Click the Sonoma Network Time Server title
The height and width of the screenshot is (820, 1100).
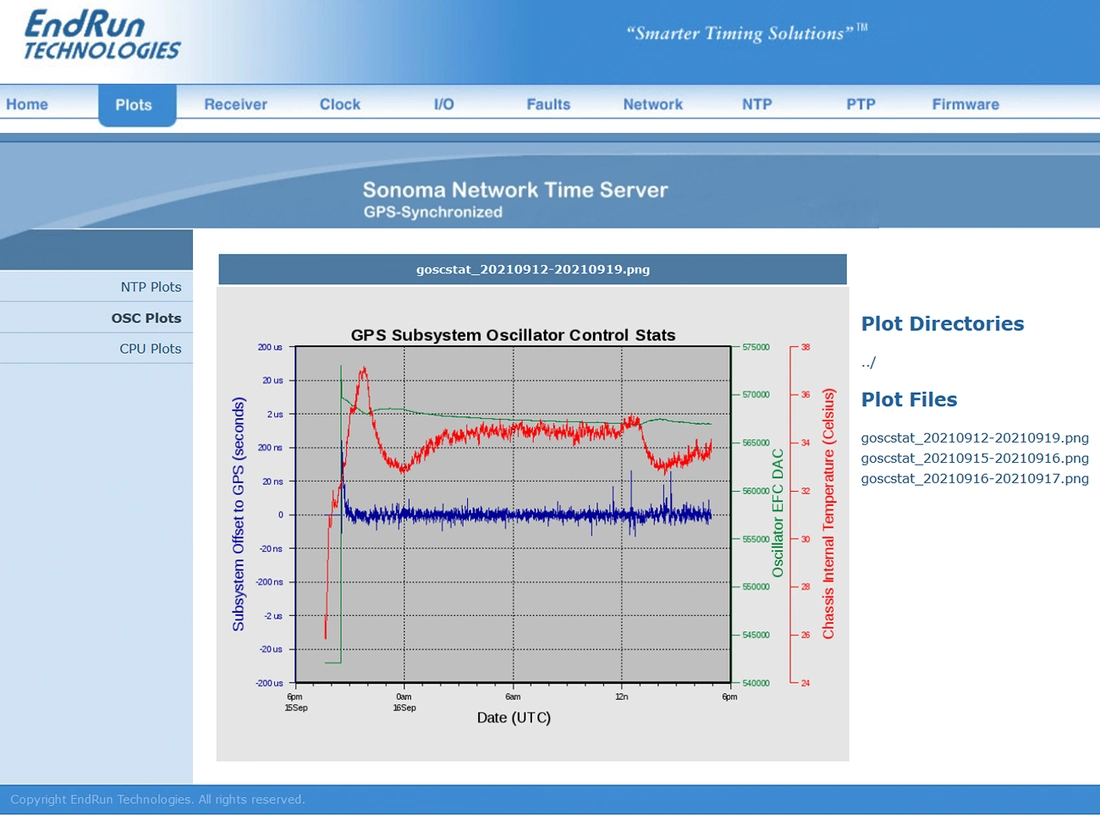(x=515, y=190)
